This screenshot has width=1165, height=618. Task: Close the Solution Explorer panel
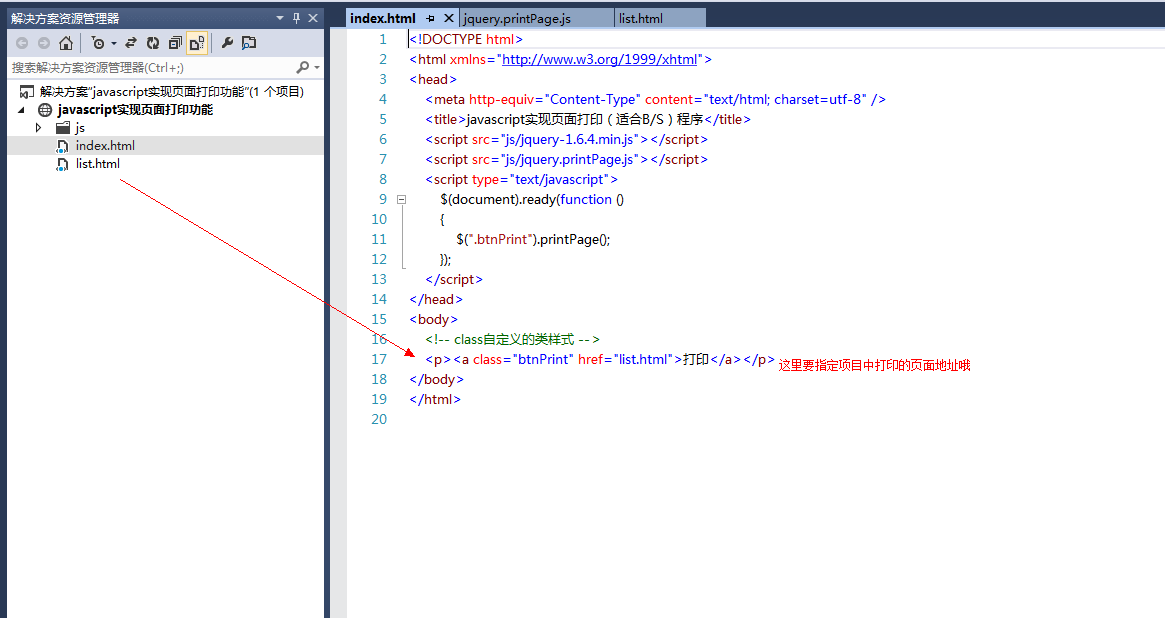(313, 18)
